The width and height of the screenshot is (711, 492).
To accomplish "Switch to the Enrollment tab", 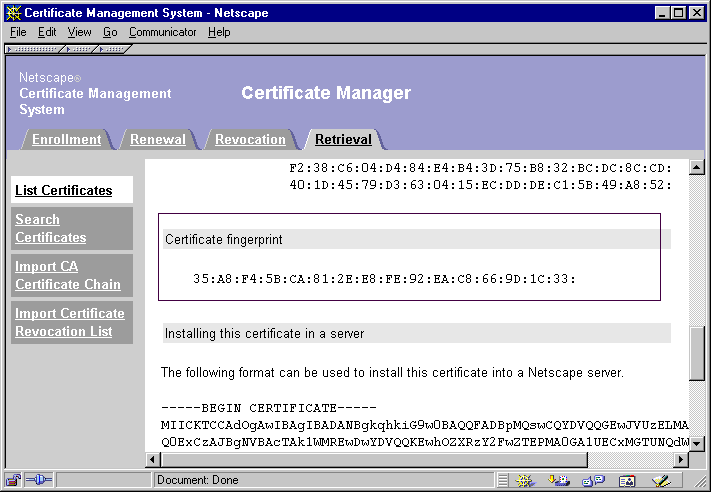I will tap(67, 139).
